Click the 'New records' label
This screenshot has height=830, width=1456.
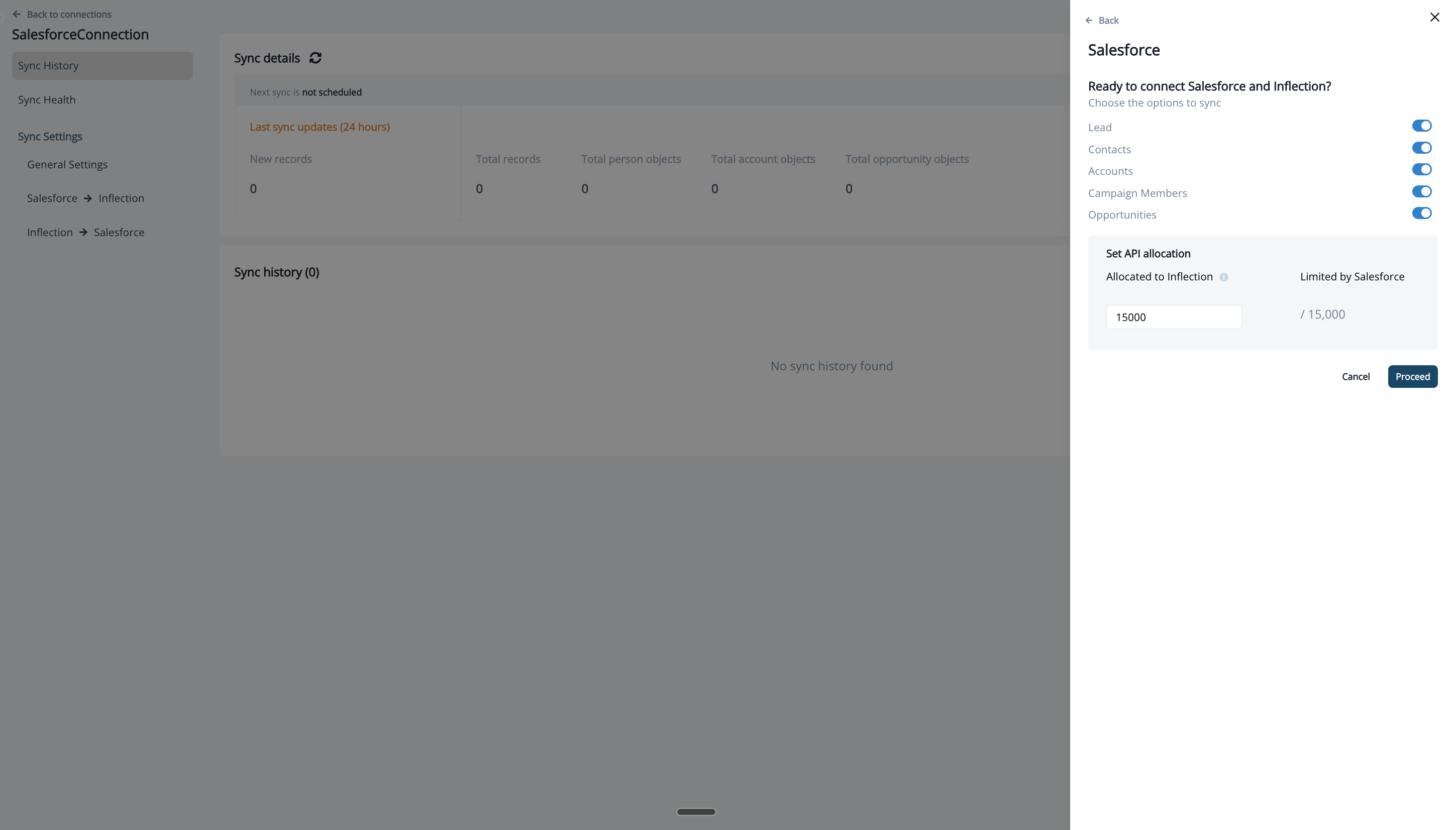click(280, 159)
